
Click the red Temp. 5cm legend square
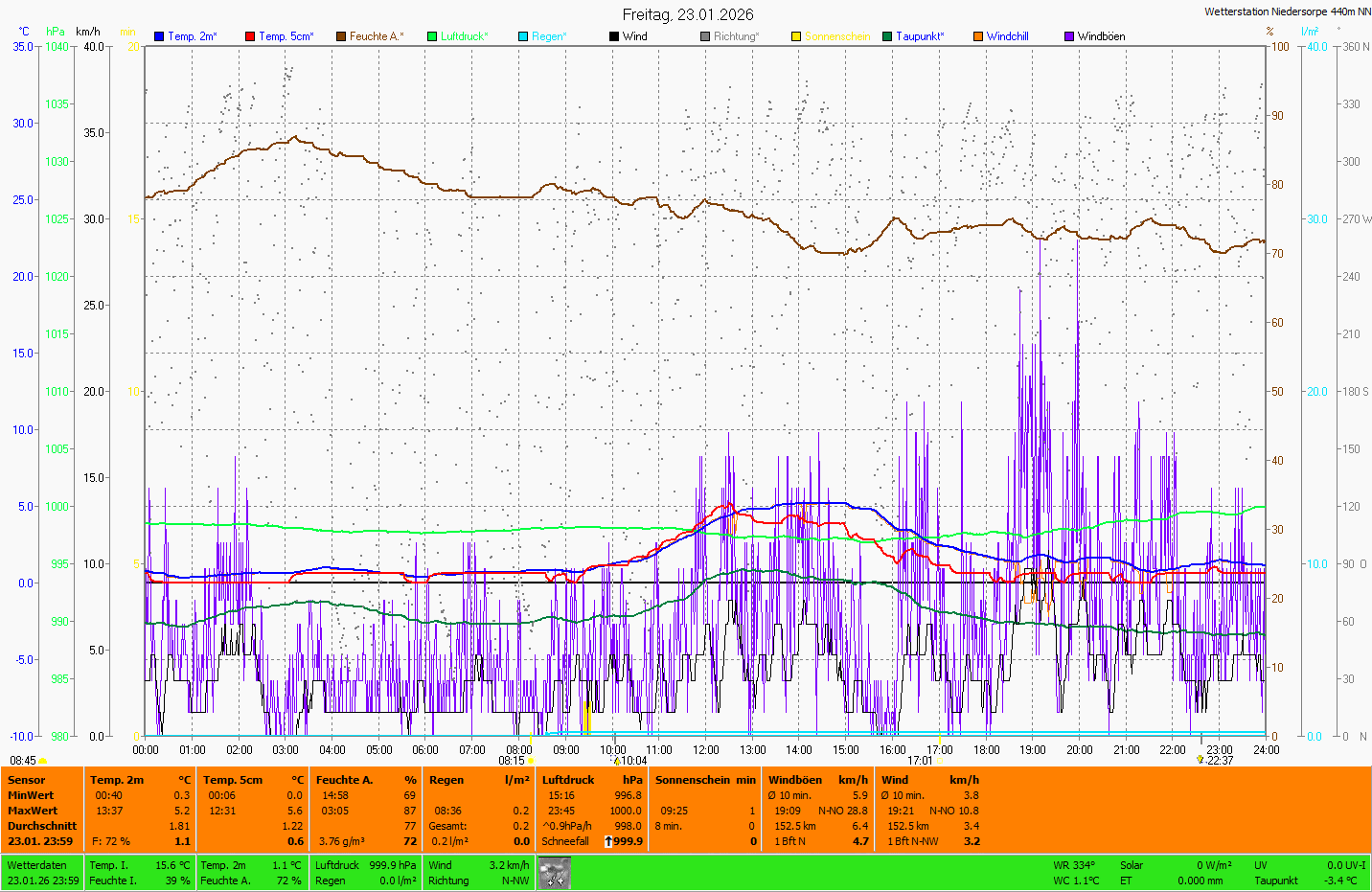pyautogui.click(x=250, y=36)
